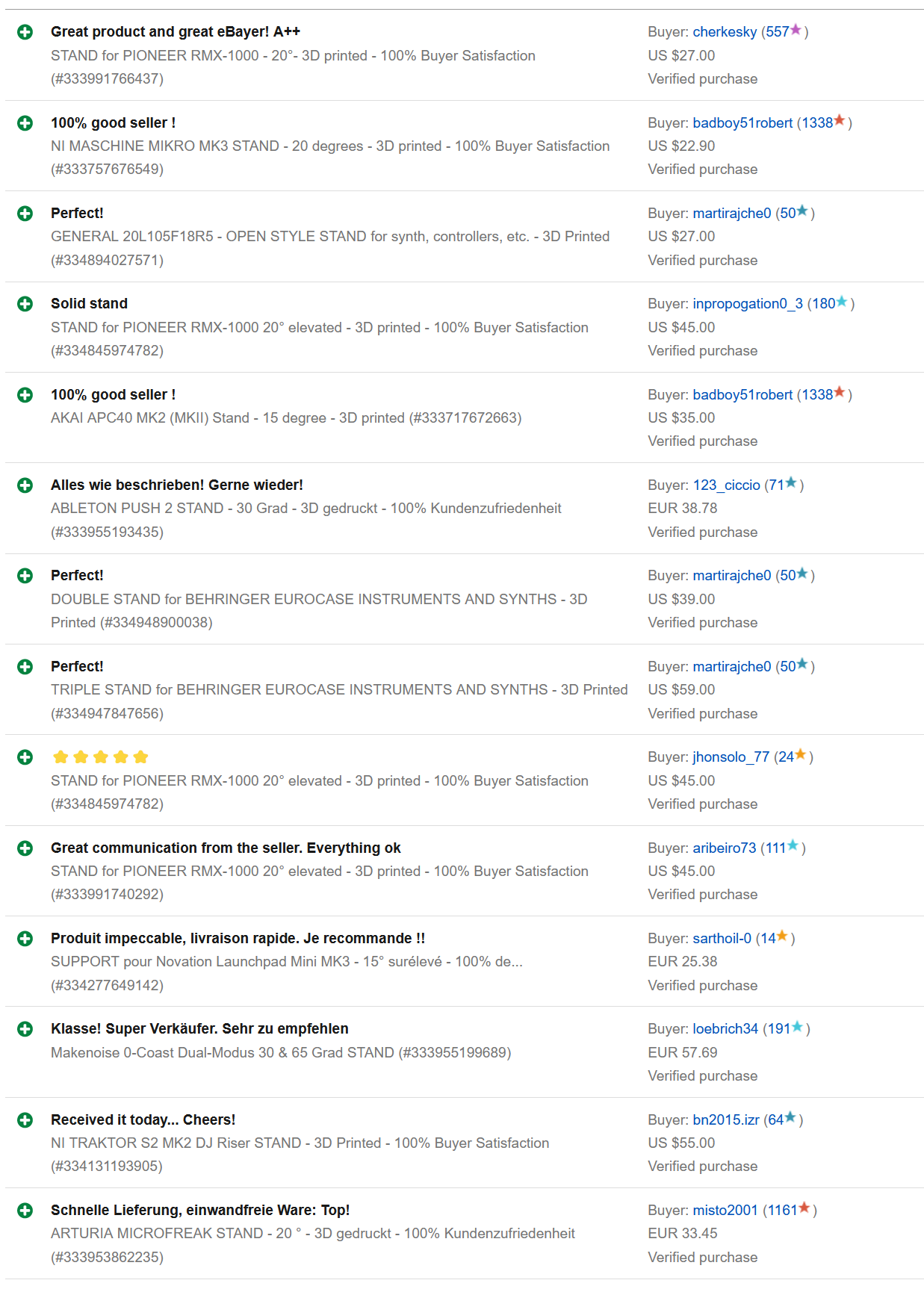Click positive icon beside 'Received it today... Cheers!'
The image size is (924, 1289).
25,1120
